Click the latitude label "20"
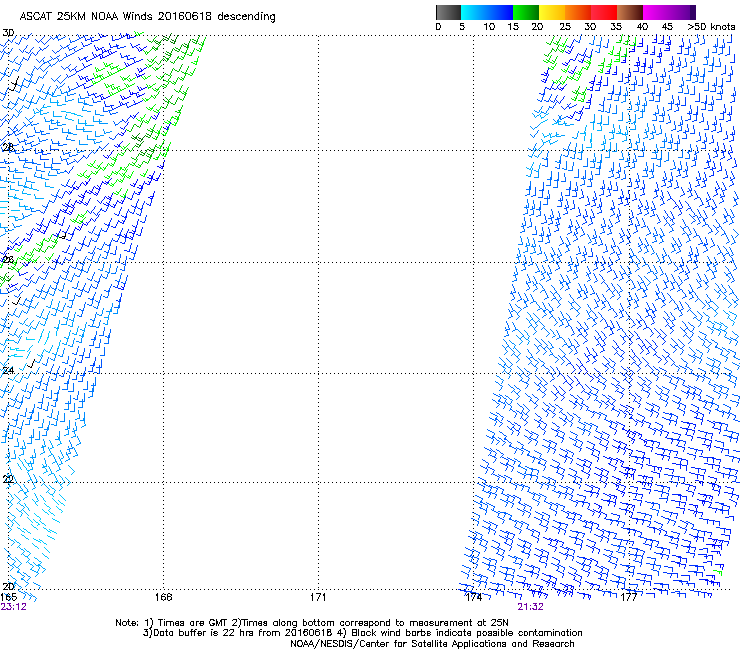The width and height of the screenshot is (740, 650). pos(8,586)
